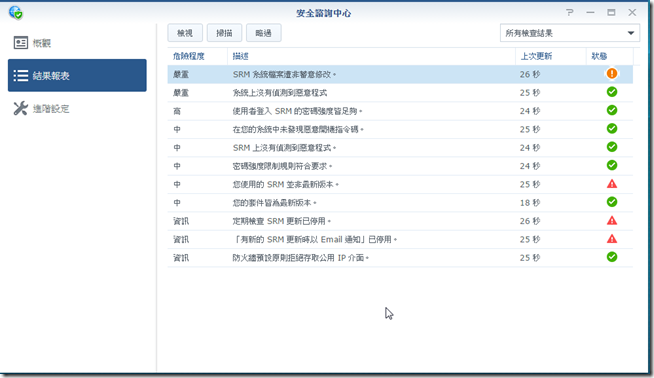The height and width of the screenshot is (378, 654).
Task: Click the orange critical status icon for SRM 系統檔案 row
Action: [x=612, y=73]
